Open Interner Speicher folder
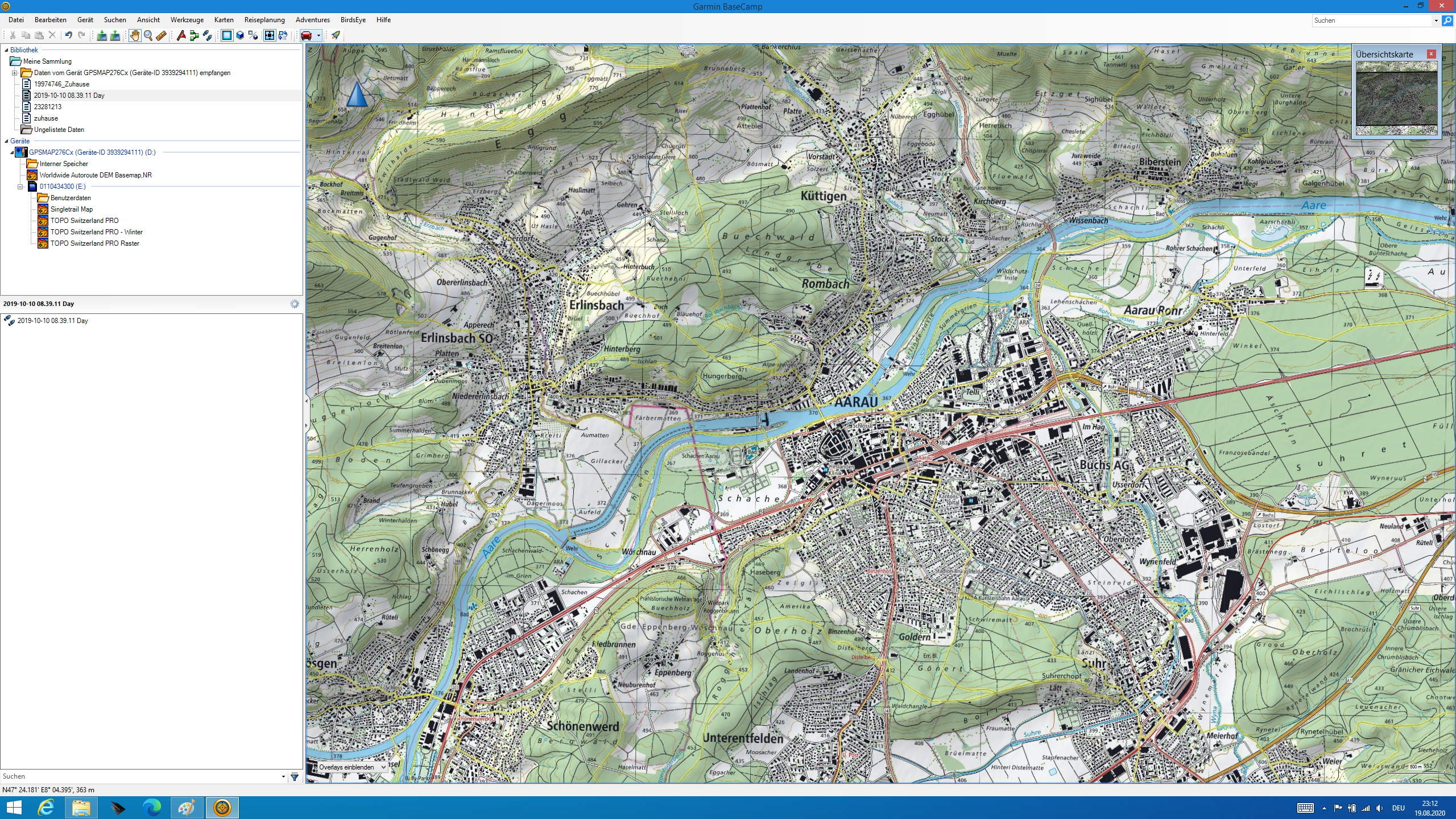 (x=64, y=164)
